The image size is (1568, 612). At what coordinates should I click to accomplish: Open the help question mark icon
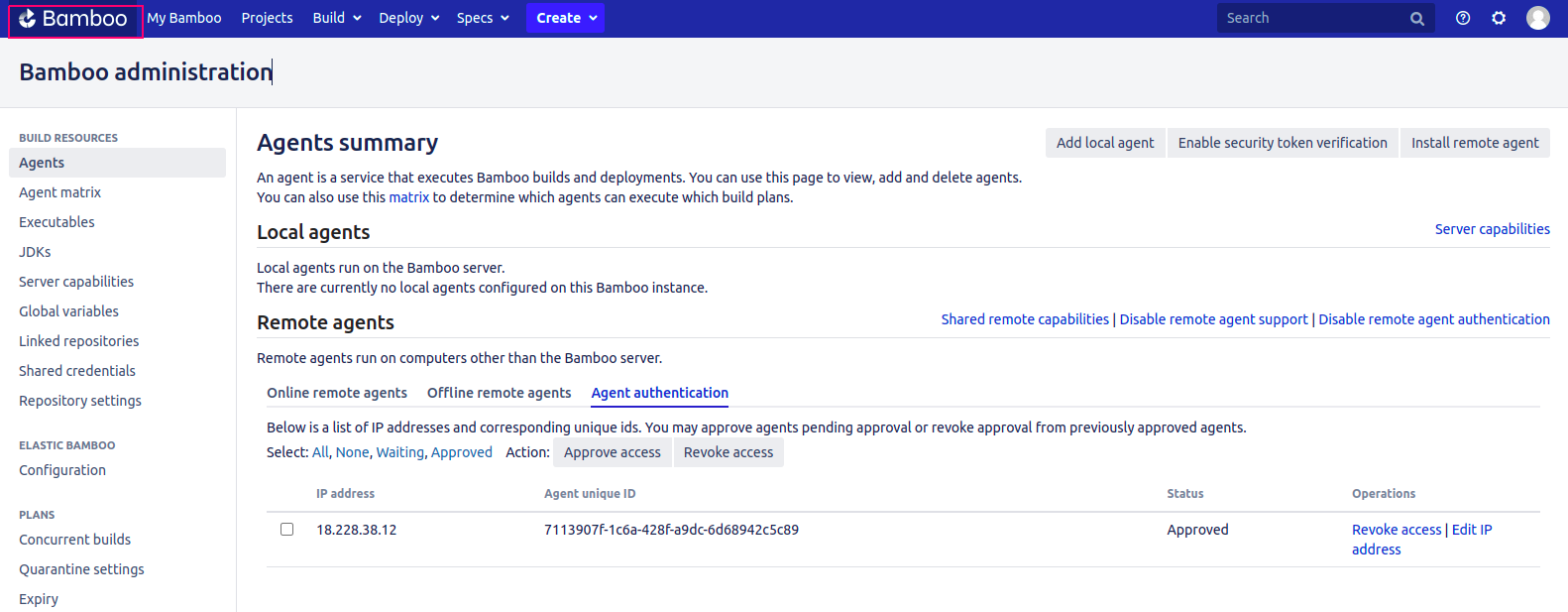(1463, 18)
